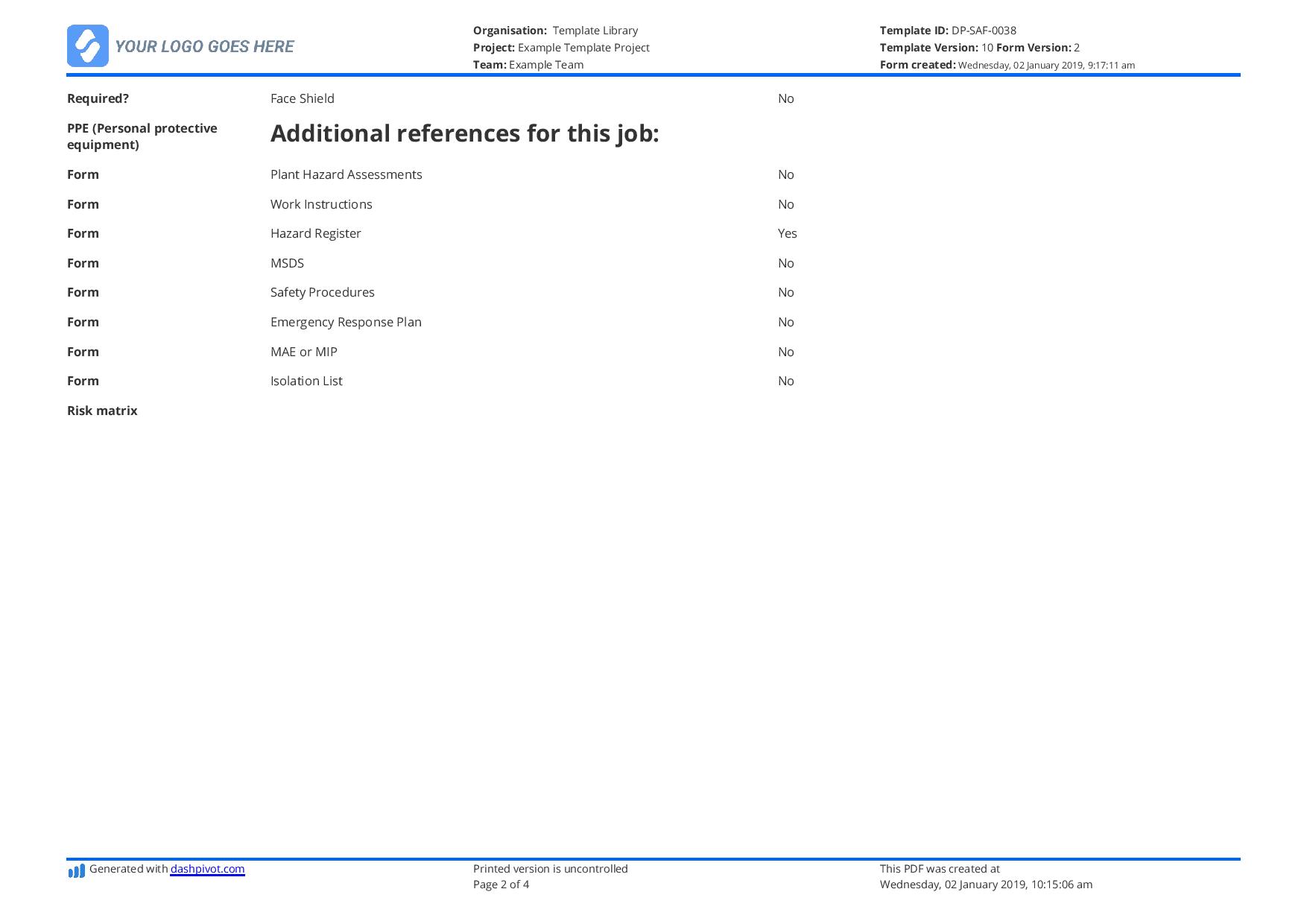Screen dimensions: 1307x924
Task: Click the 'Form Version: 2' text
Action: click(1038, 48)
